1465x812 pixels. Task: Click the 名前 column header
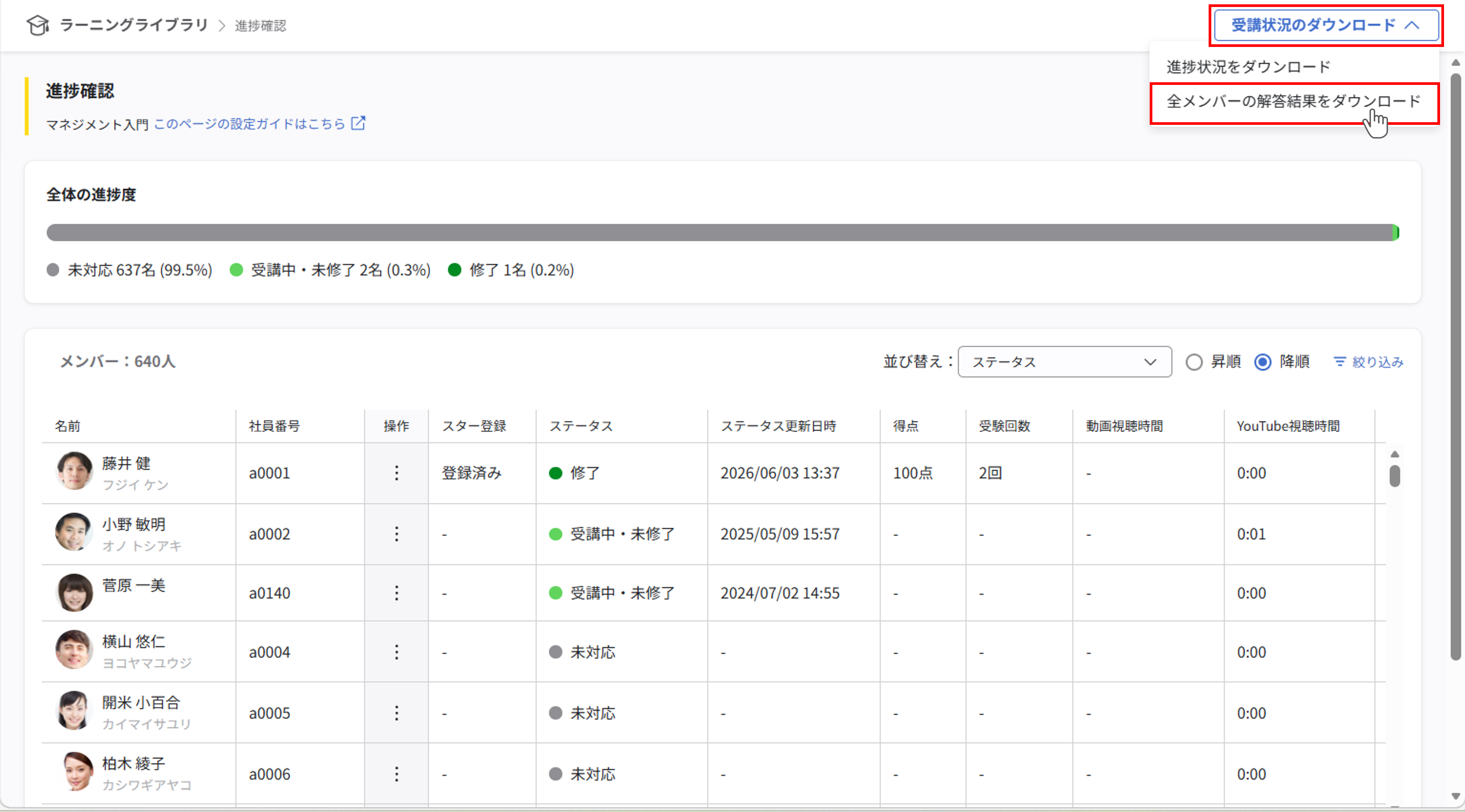[67, 426]
